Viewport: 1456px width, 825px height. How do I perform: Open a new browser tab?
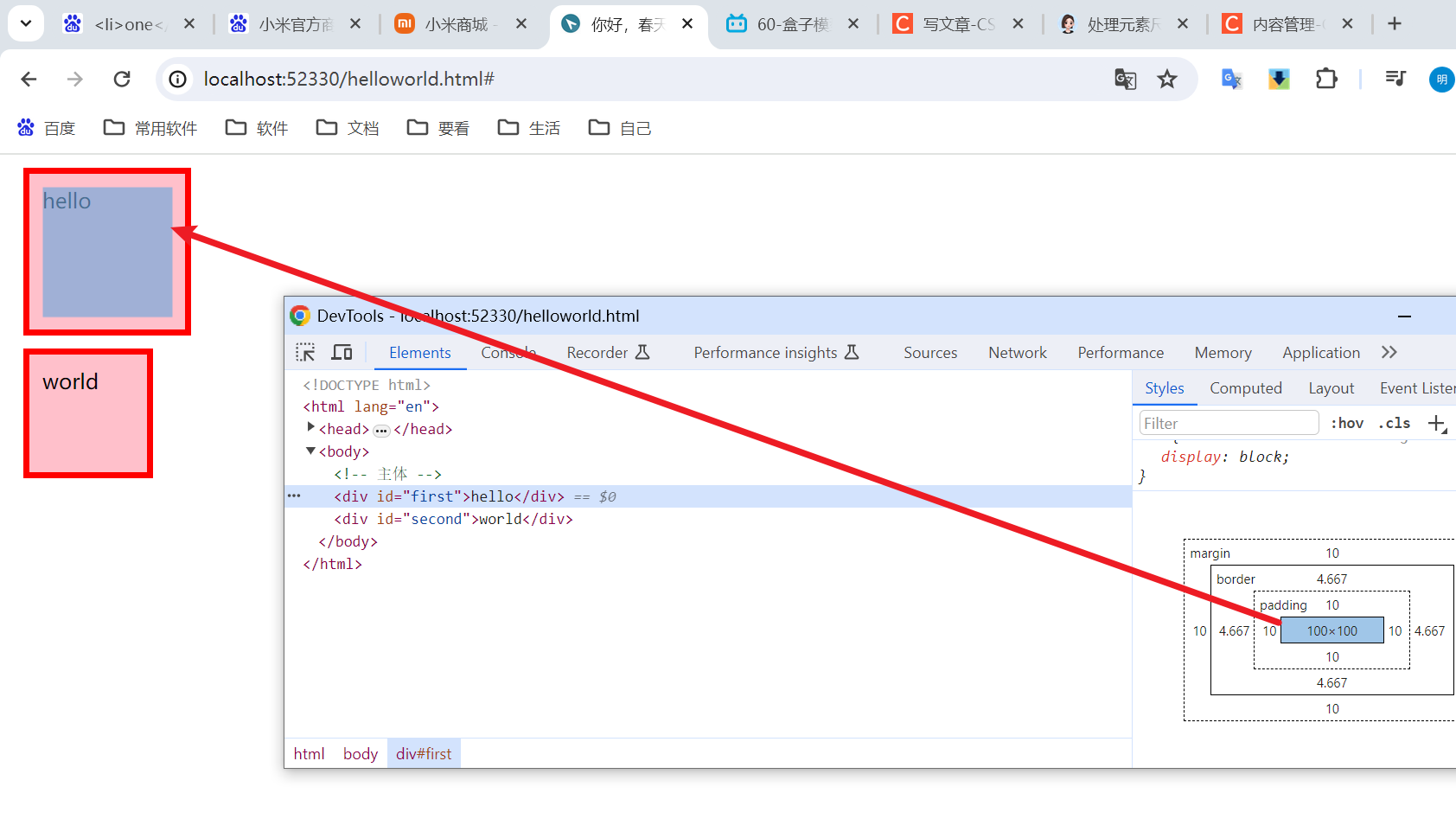coord(1395,24)
